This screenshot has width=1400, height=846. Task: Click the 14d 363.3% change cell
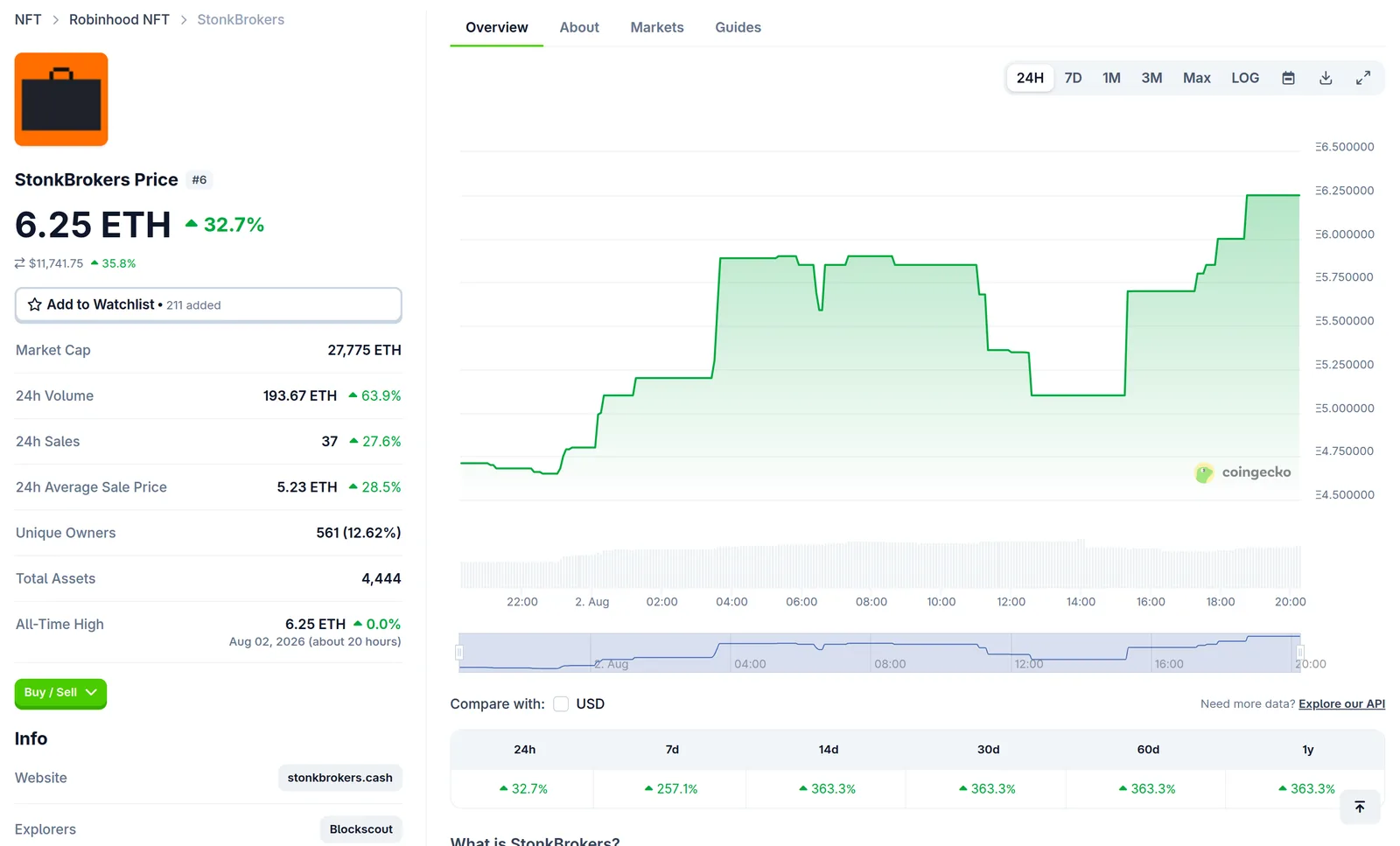pos(828,789)
